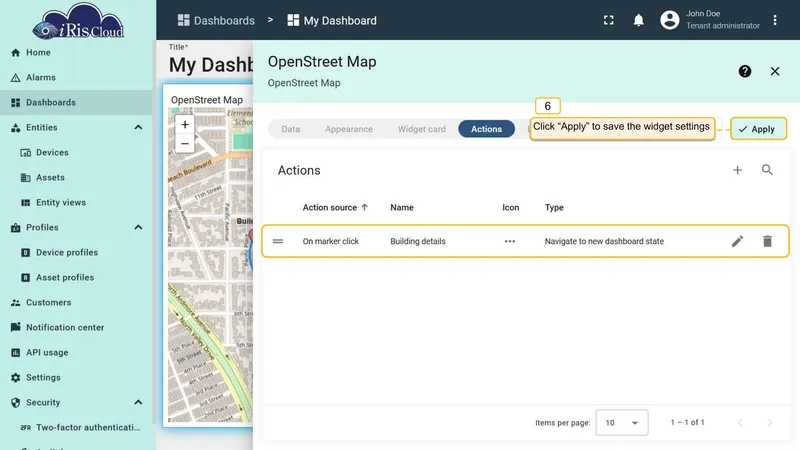Click the Building details action icon dots
Screen dimensions: 800x450
(x=510, y=241)
